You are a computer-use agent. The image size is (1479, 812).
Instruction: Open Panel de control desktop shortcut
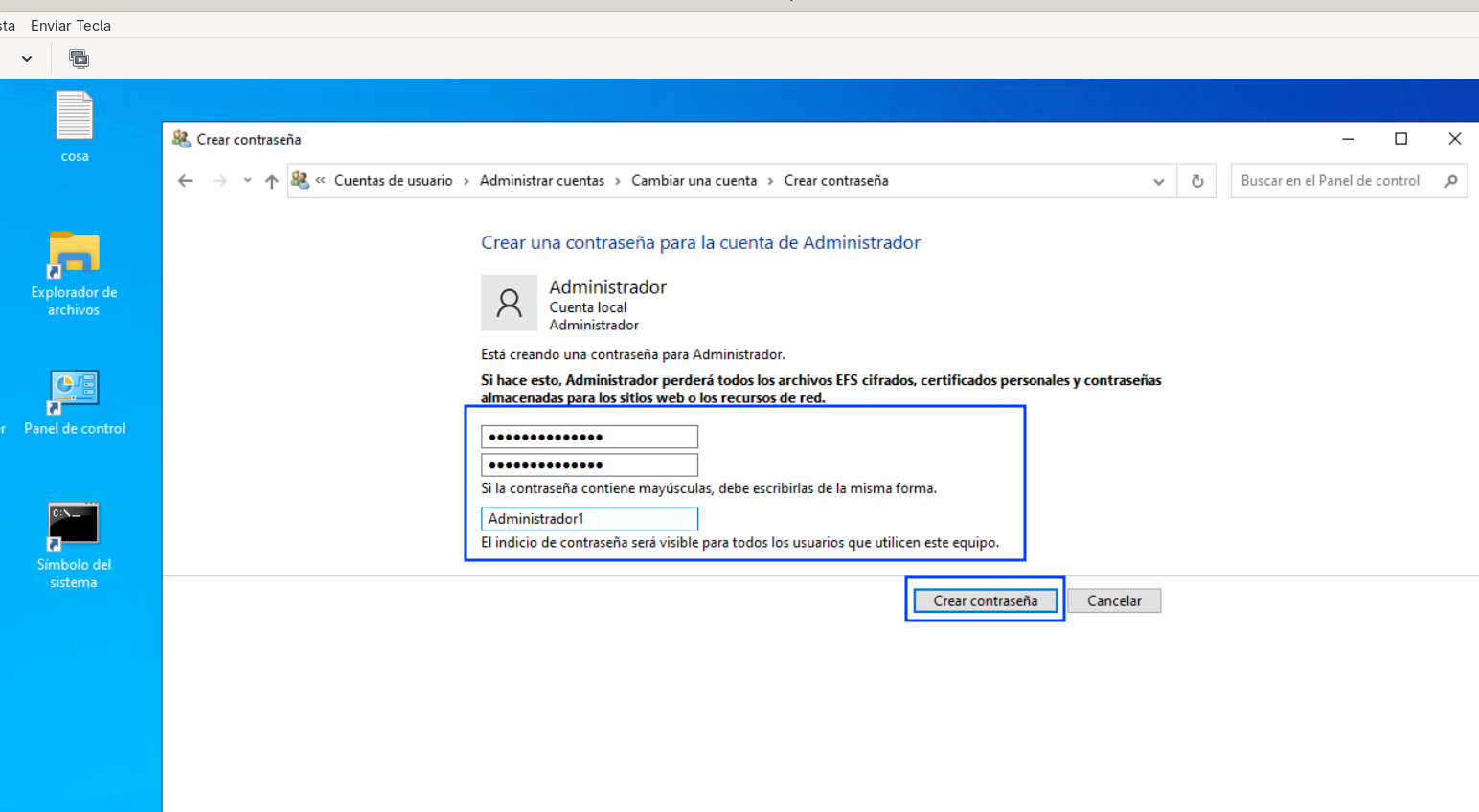click(74, 402)
